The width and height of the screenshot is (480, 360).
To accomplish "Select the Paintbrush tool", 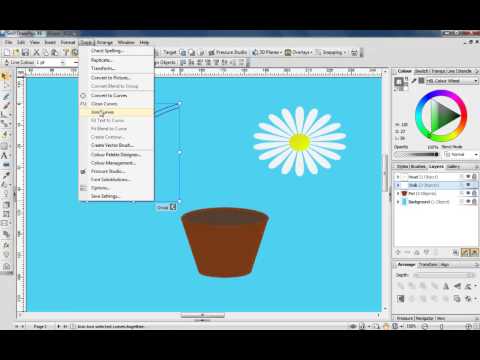I will coord(5,106).
